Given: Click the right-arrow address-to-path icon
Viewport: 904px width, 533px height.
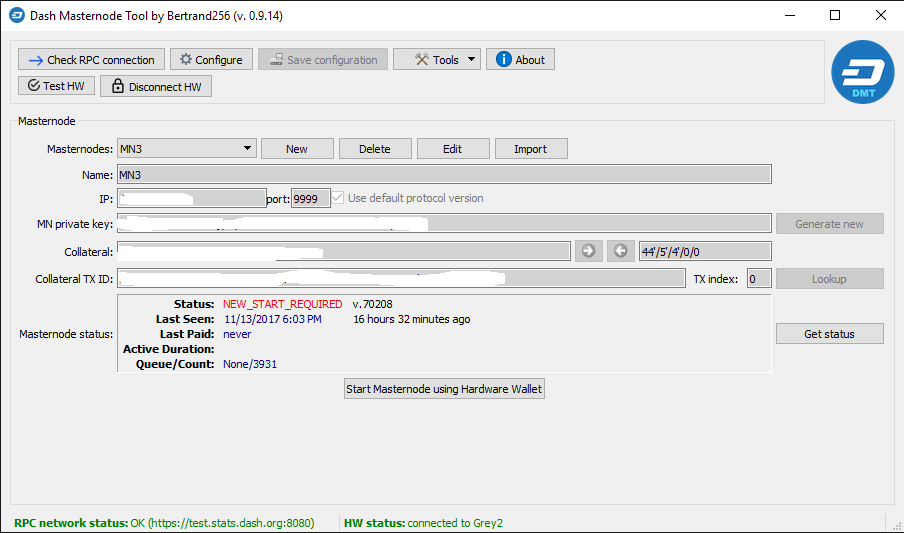Looking at the screenshot, I should coord(589,251).
